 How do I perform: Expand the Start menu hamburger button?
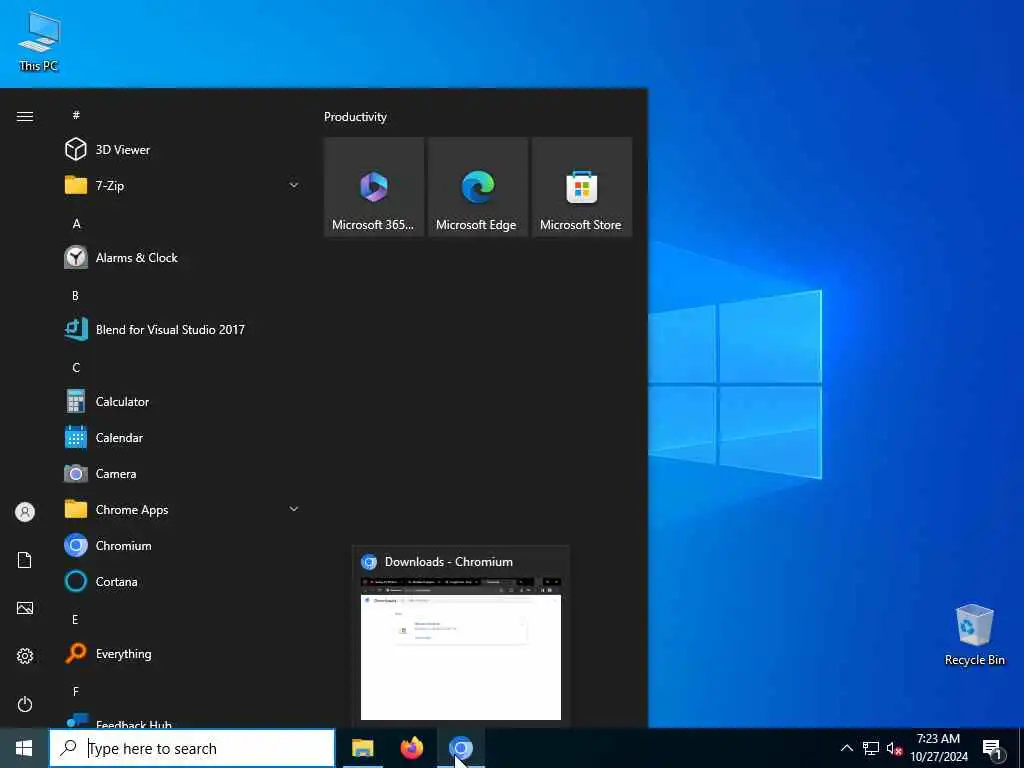coord(25,116)
